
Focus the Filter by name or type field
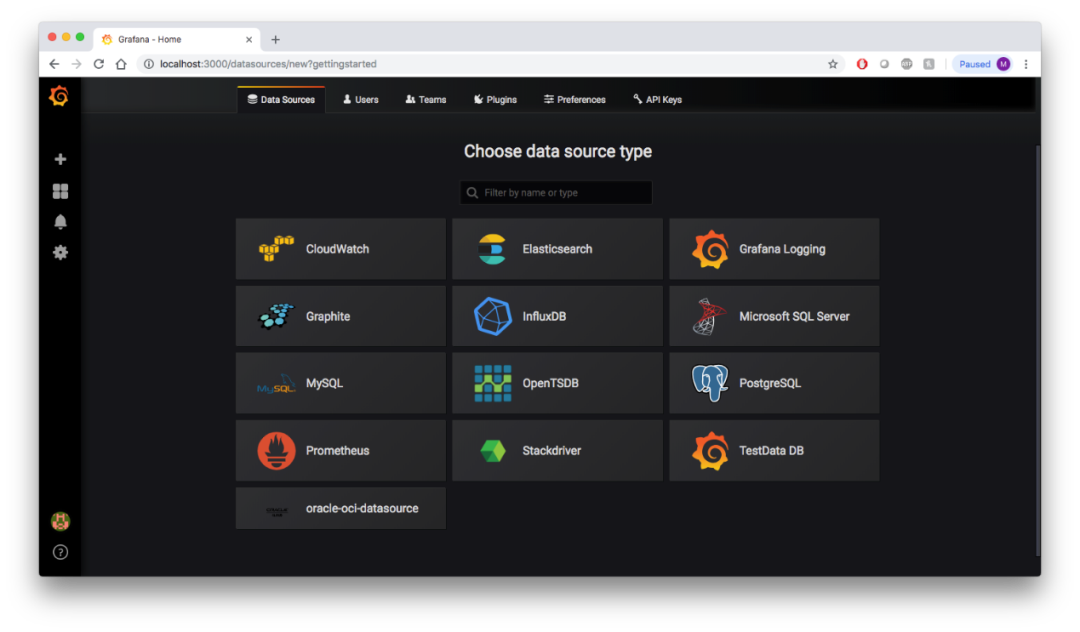[556, 193]
